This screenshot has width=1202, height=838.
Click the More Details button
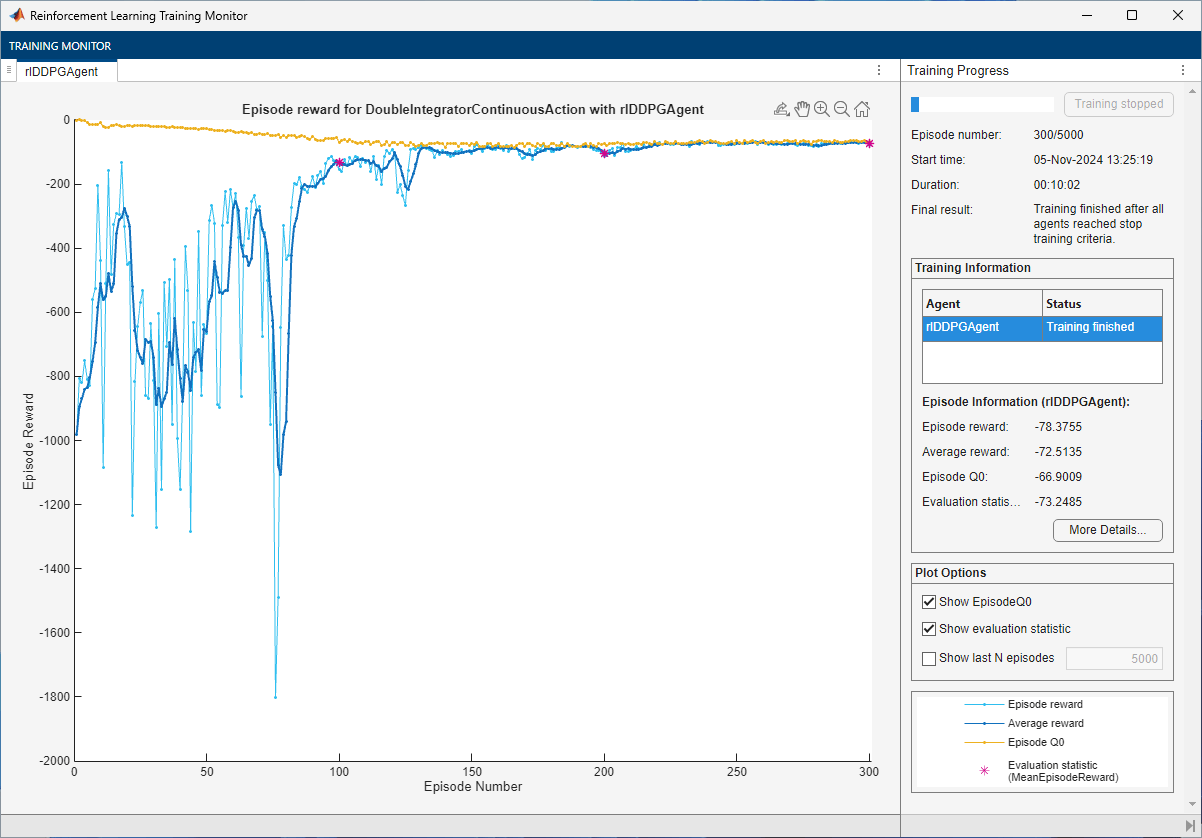click(x=1107, y=530)
